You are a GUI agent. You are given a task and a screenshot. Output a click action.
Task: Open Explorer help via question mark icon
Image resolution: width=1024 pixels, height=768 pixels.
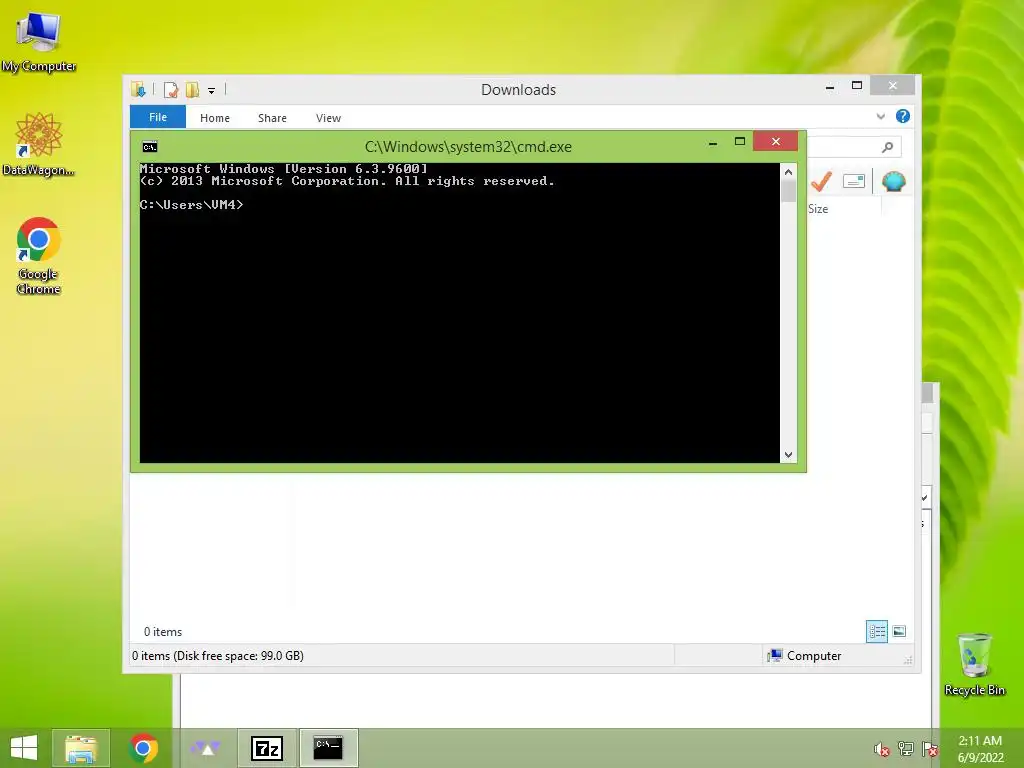click(x=903, y=116)
